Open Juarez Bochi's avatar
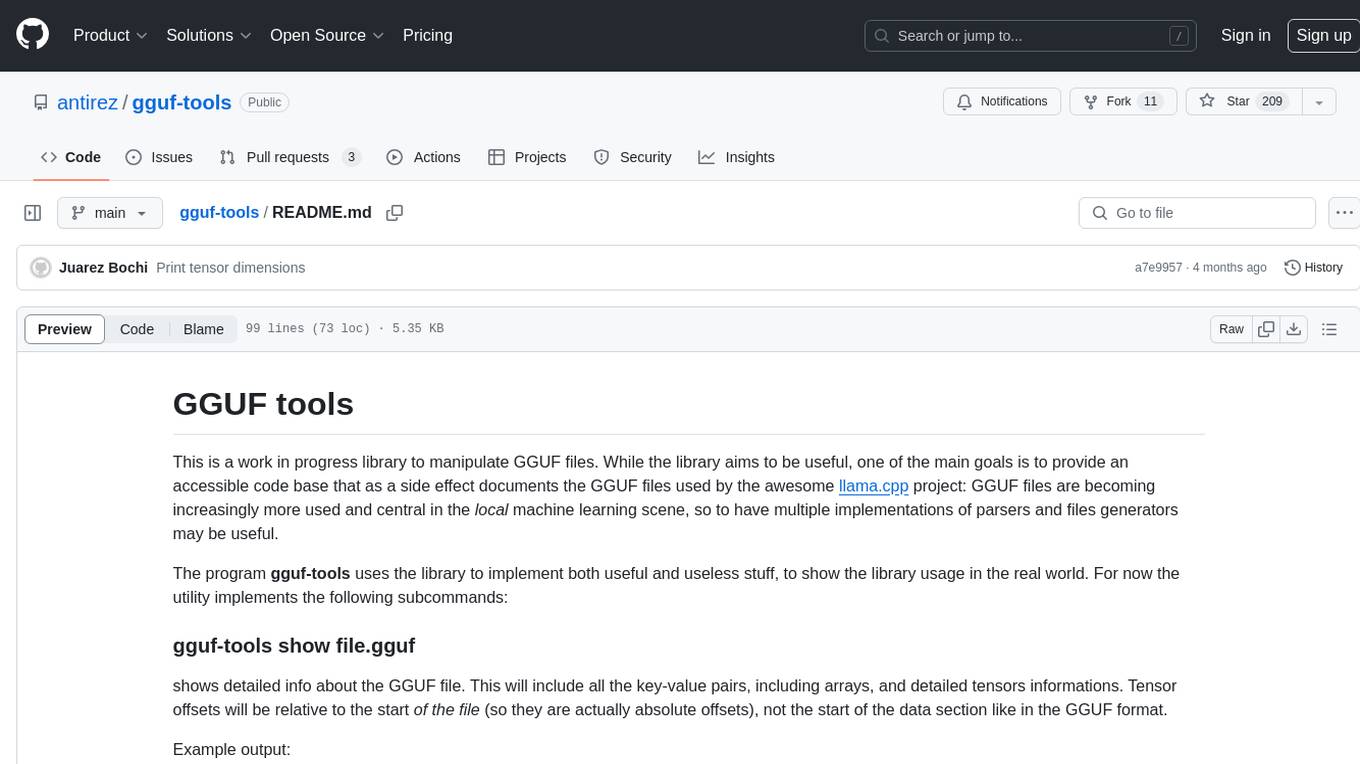The width and height of the screenshot is (1360, 764). (41, 268)
